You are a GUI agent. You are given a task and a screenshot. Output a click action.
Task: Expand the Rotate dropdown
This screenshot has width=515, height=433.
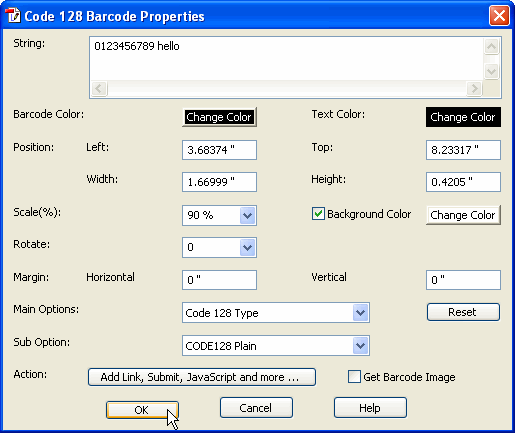point(247,247)
